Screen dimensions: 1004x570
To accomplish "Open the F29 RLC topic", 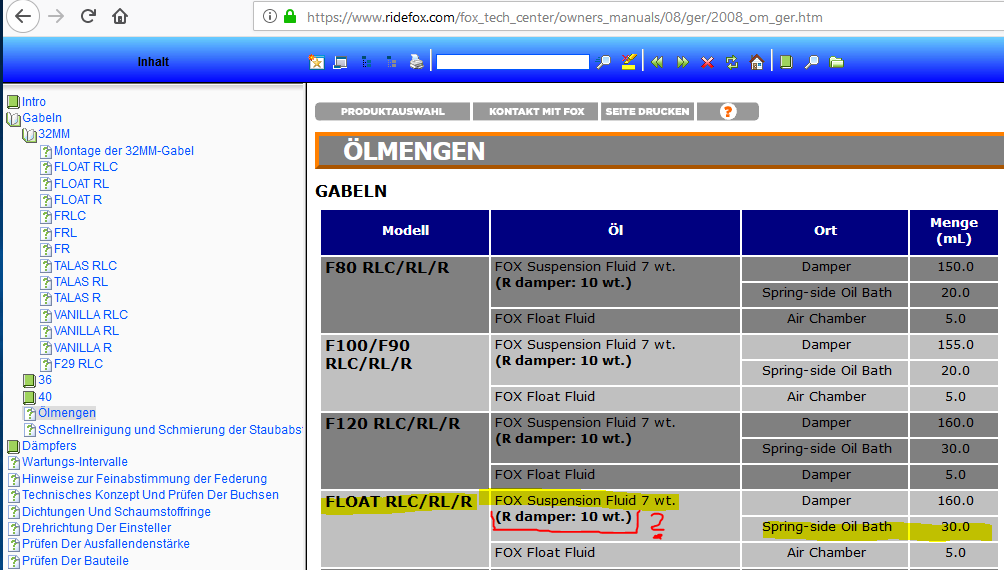I will click(78, 364).
